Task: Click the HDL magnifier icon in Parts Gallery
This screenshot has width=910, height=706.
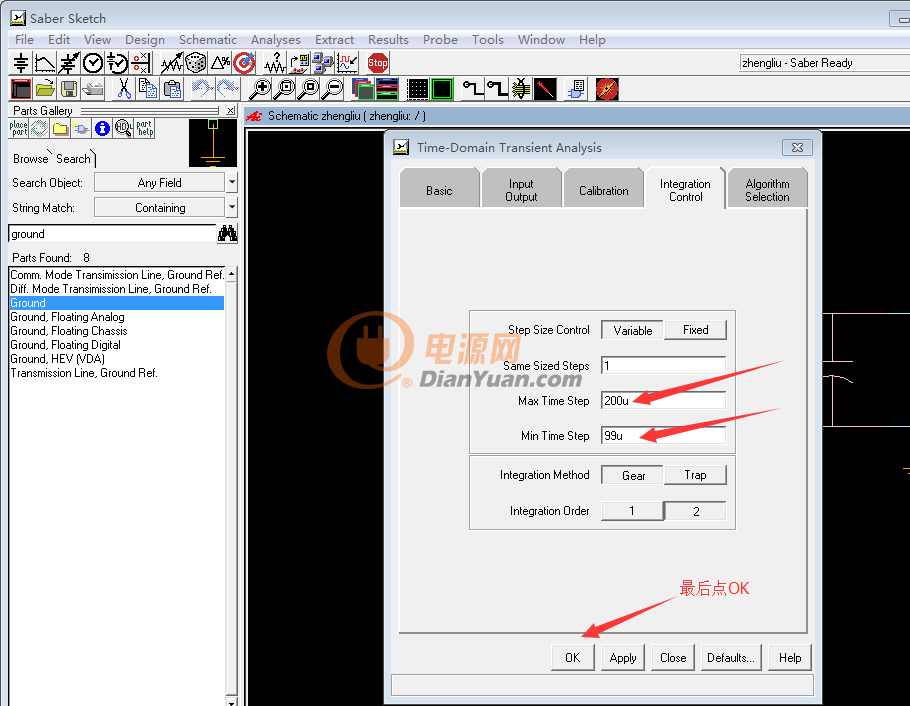Action: click(x=124, y=128)
